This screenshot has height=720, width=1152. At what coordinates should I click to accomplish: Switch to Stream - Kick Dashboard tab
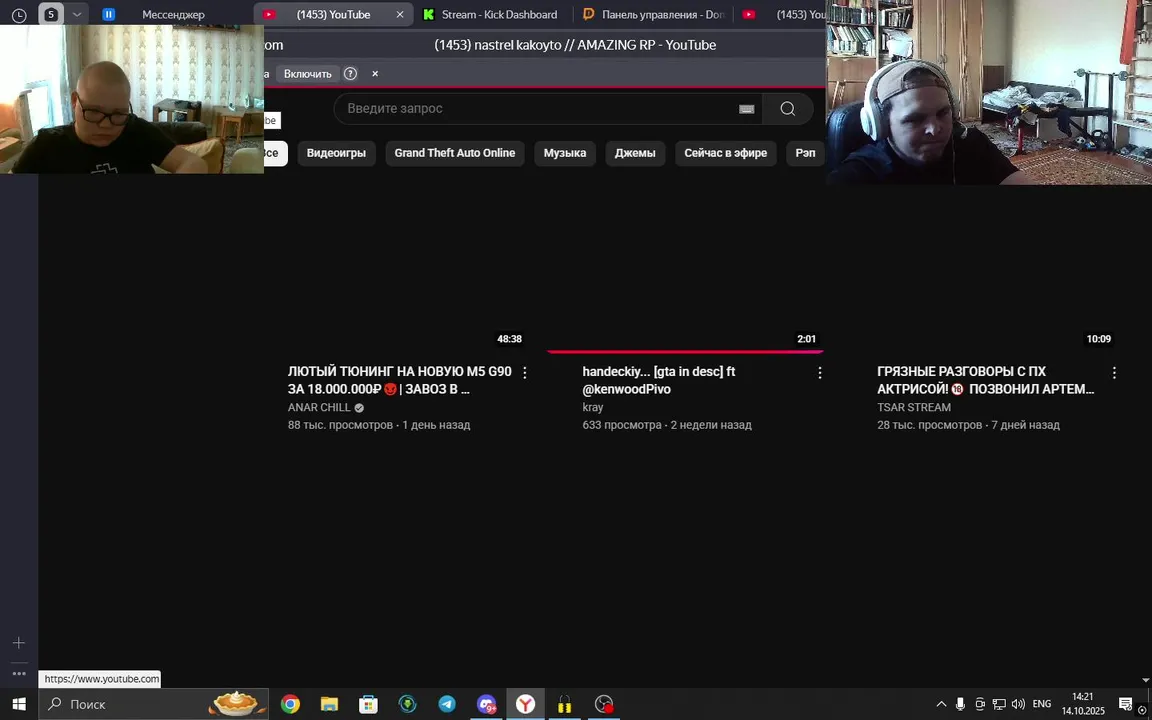(491, 14)
